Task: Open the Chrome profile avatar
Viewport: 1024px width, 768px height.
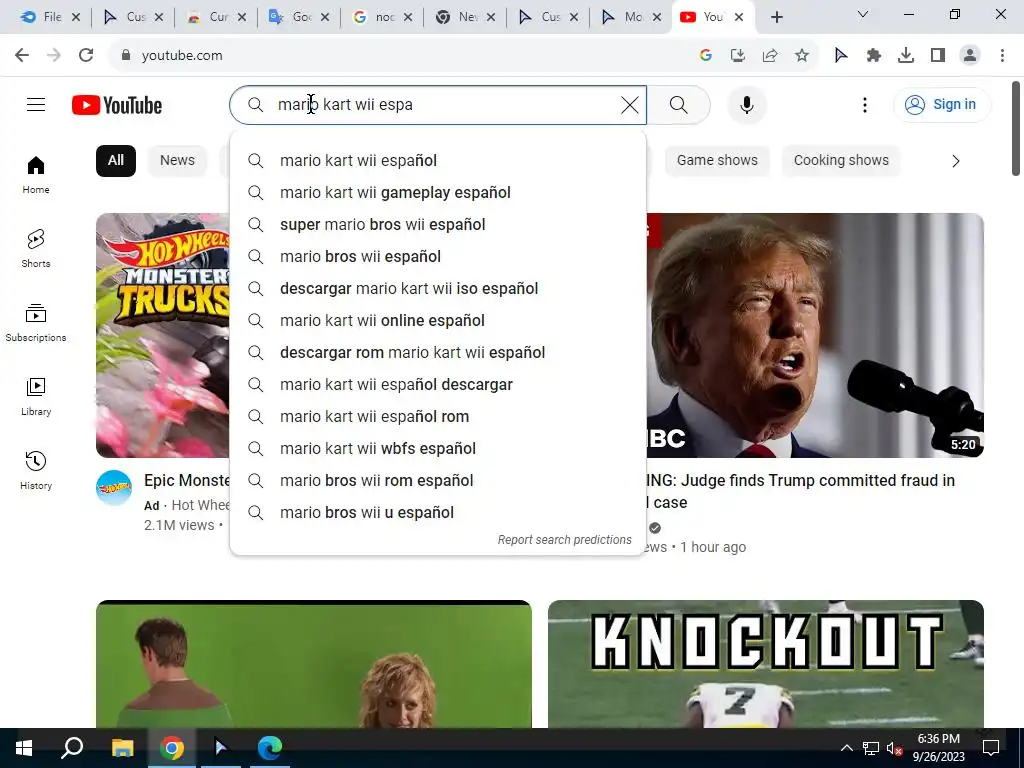Action: [x=970, y=56]
